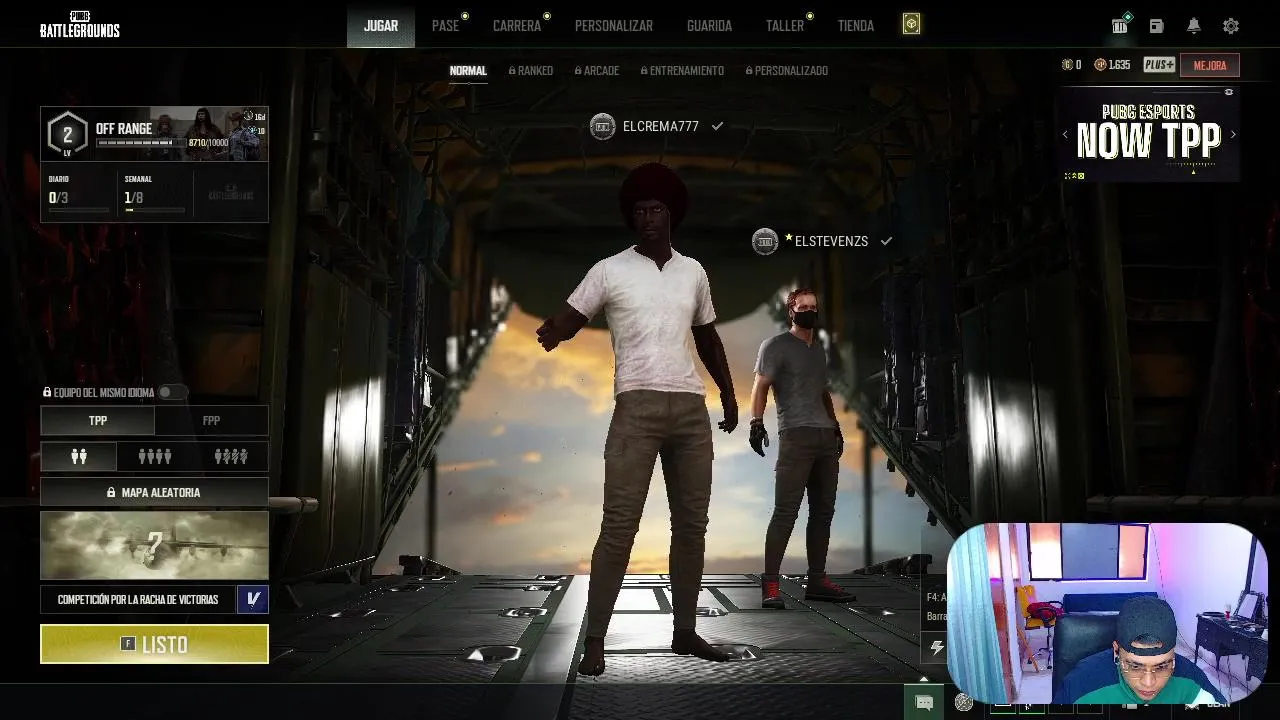Click the ready checkmark next to ELCREMA777
Screen dimensions: 1280x720
coord(717,126)
